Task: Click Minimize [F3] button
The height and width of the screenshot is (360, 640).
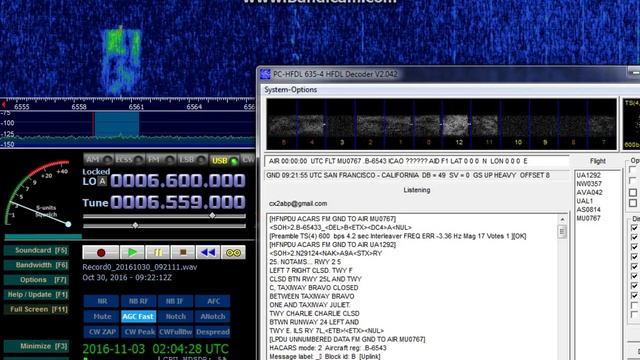Action: (x=36, y=346)
